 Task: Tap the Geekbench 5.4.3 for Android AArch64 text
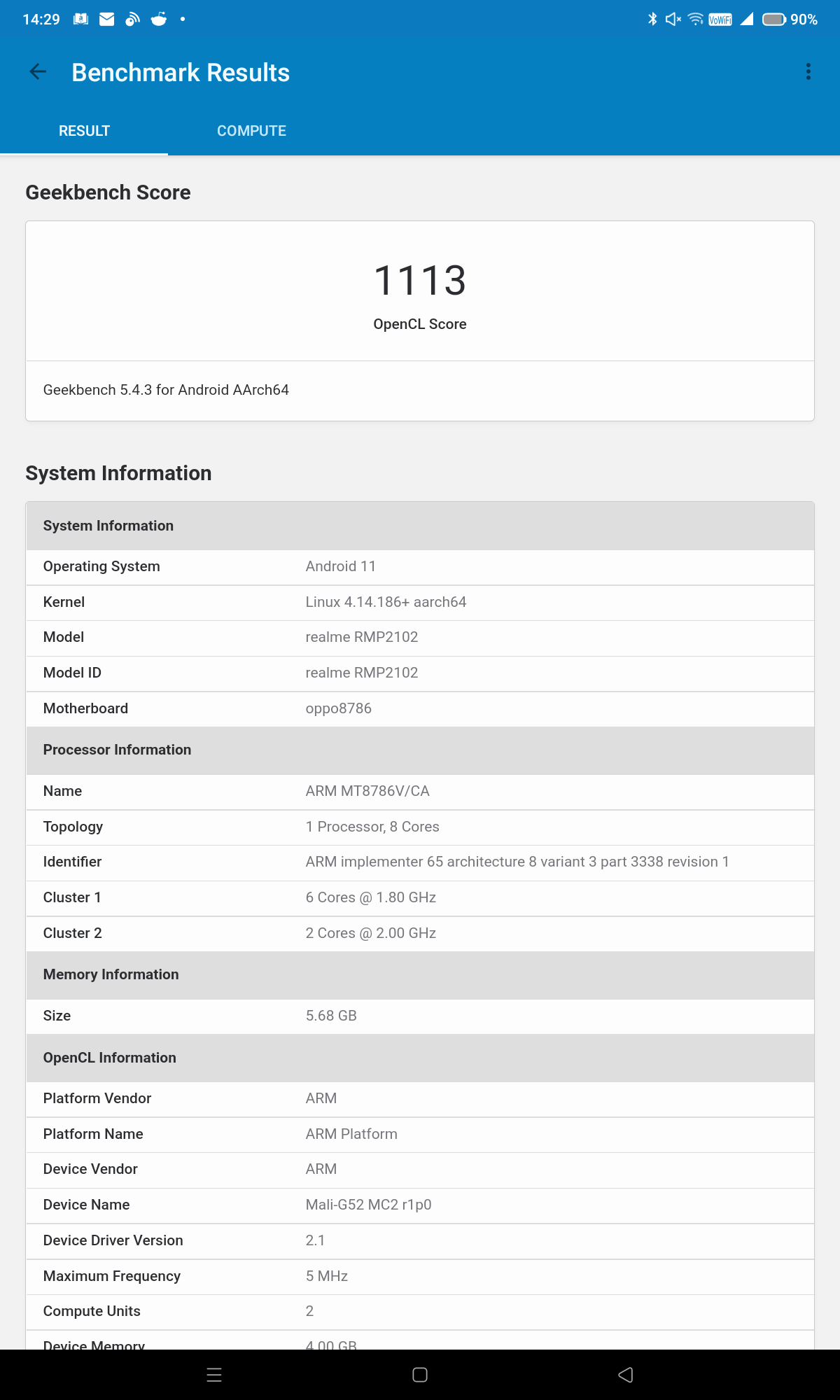166,390
